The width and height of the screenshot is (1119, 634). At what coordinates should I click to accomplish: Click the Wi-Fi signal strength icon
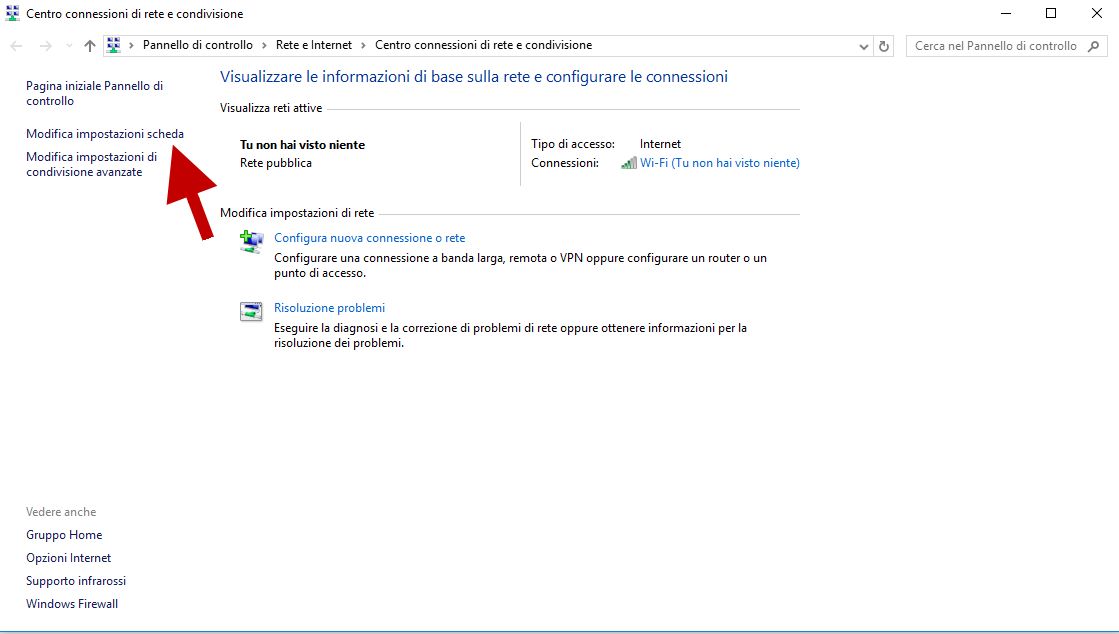click(x=628, y=163)
